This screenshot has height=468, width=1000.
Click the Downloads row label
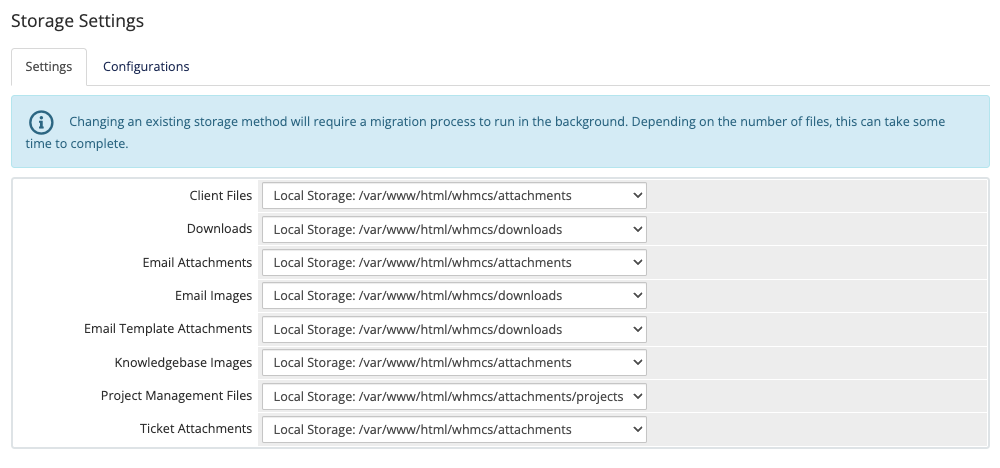[x=219, y=229]
